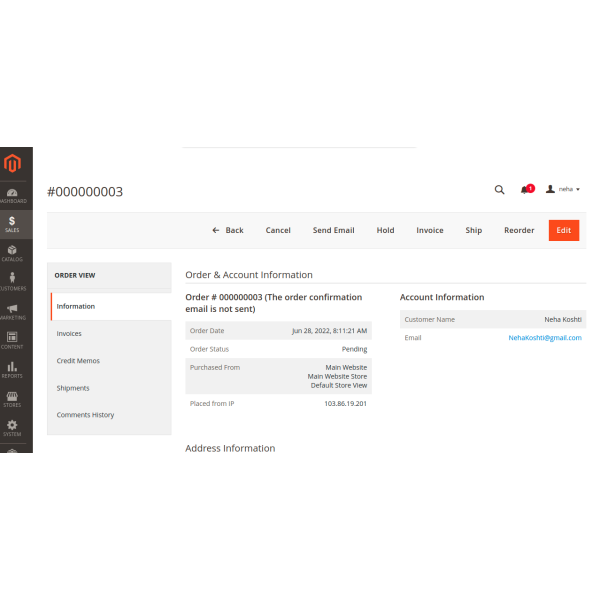Image resolution: width=600 pixels, height=600 pixels.
Task: Switch to the Credit Memos tab
Action: (78, 361)
